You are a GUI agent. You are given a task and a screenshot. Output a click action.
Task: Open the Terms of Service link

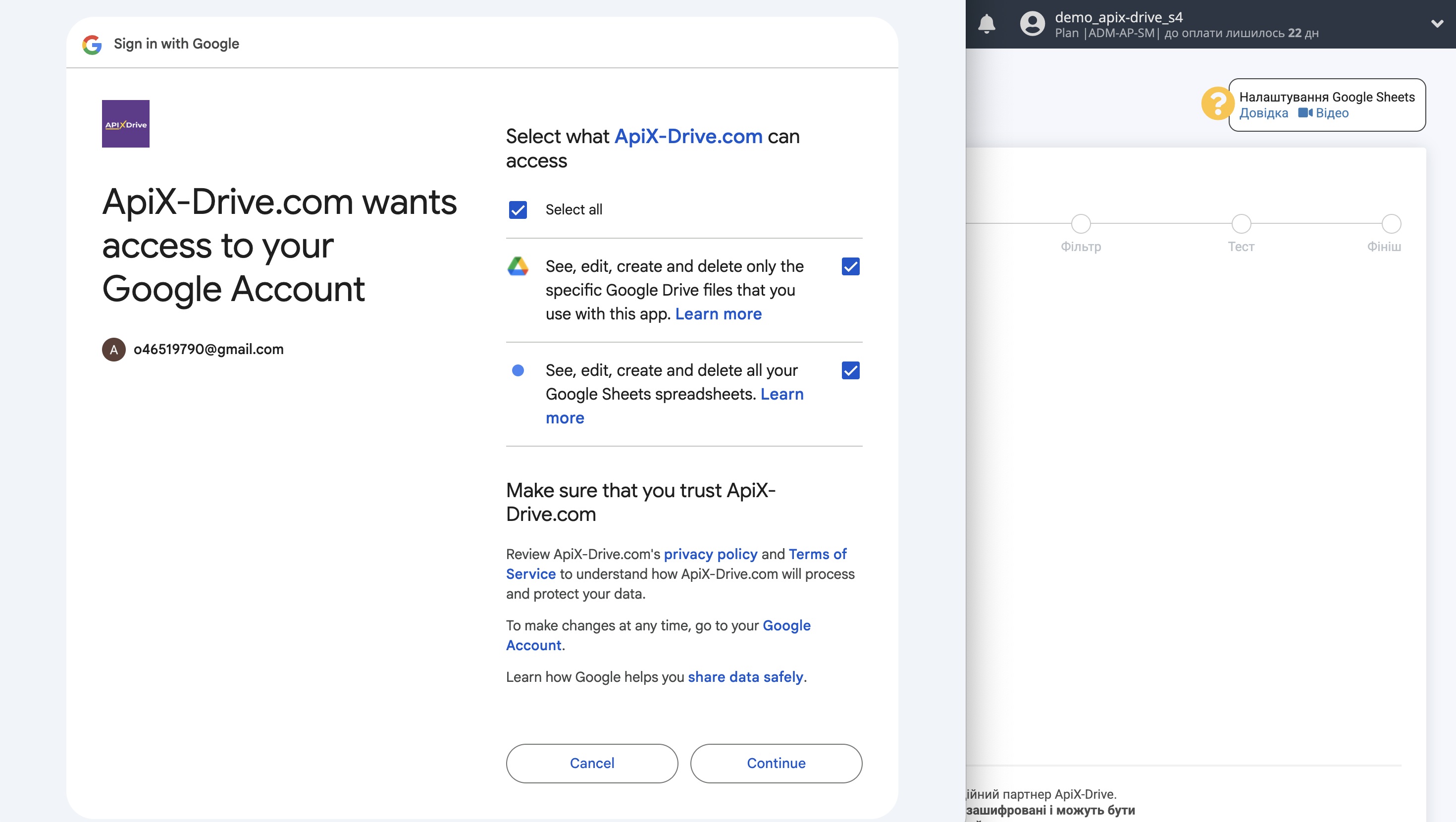point(817,554)
